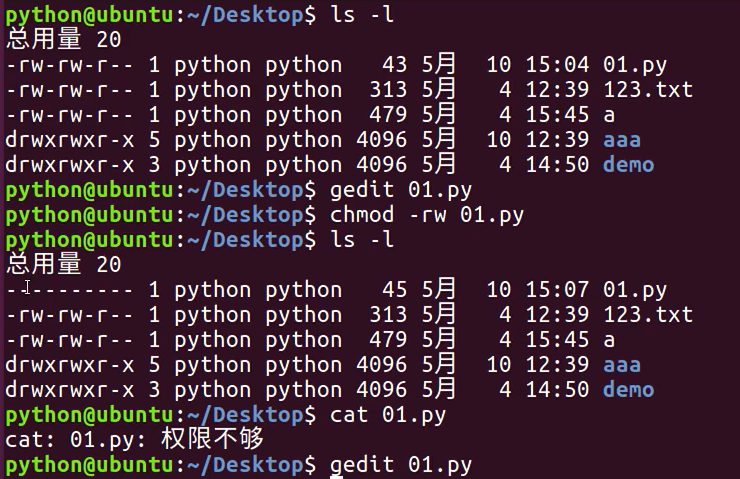Click the 'ls -l' command after the chmod line
Viewport: 740px width, 479px height.
point(362,240)
